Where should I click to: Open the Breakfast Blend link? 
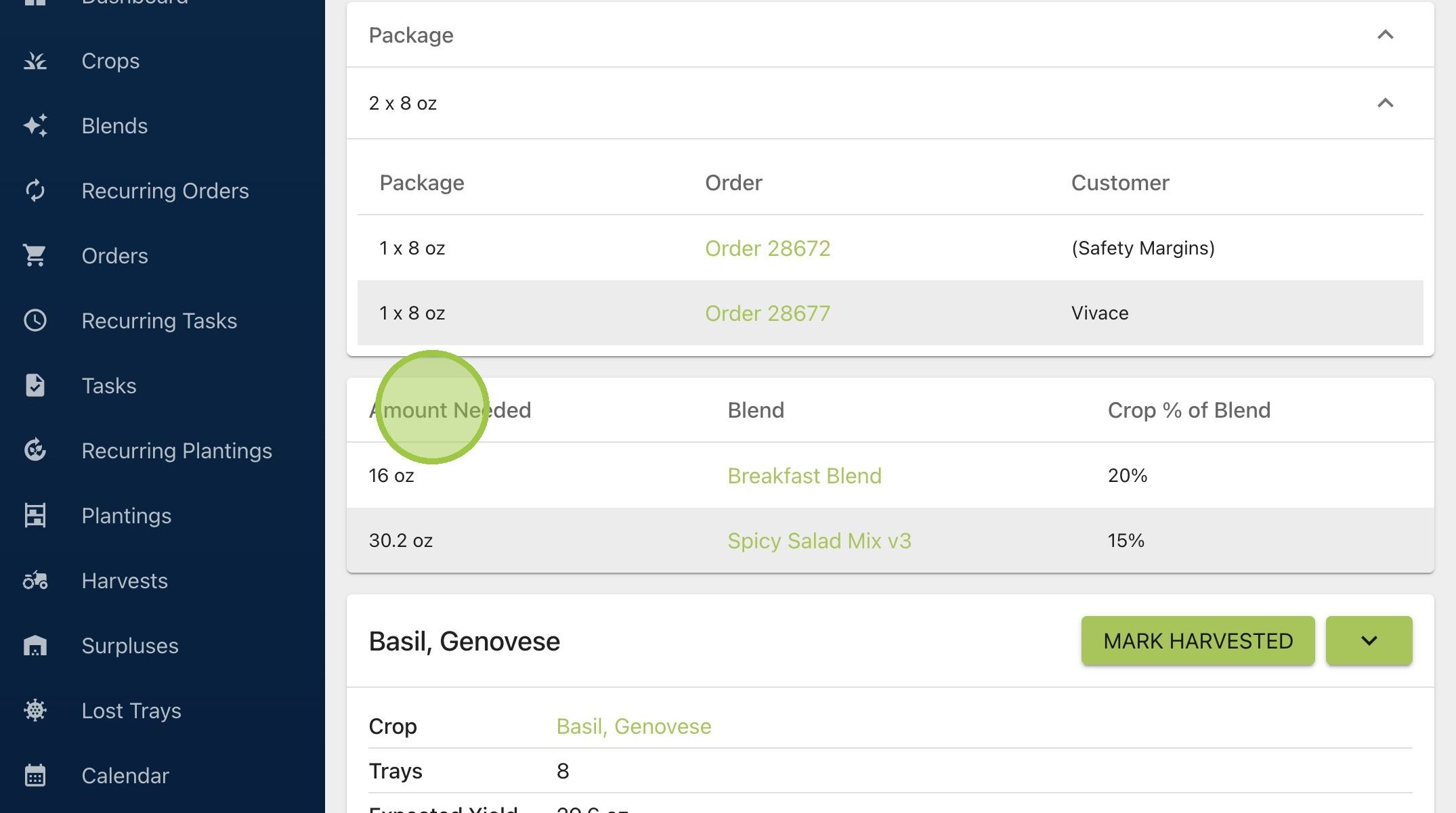[805, 476]
